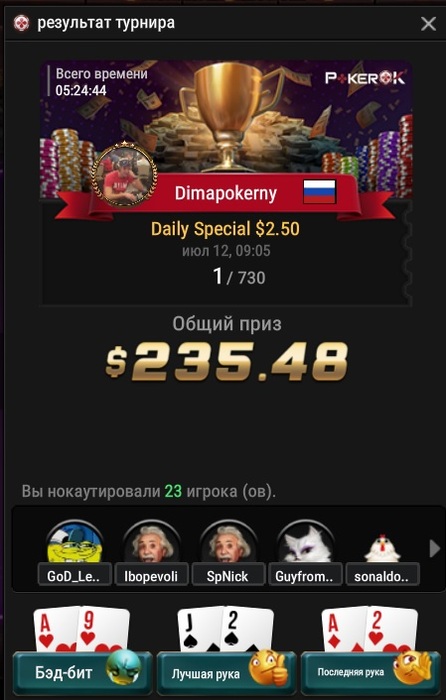Click the golden trophy image
This screenshot has width=446, height=700.
click(x=229, y=115)
